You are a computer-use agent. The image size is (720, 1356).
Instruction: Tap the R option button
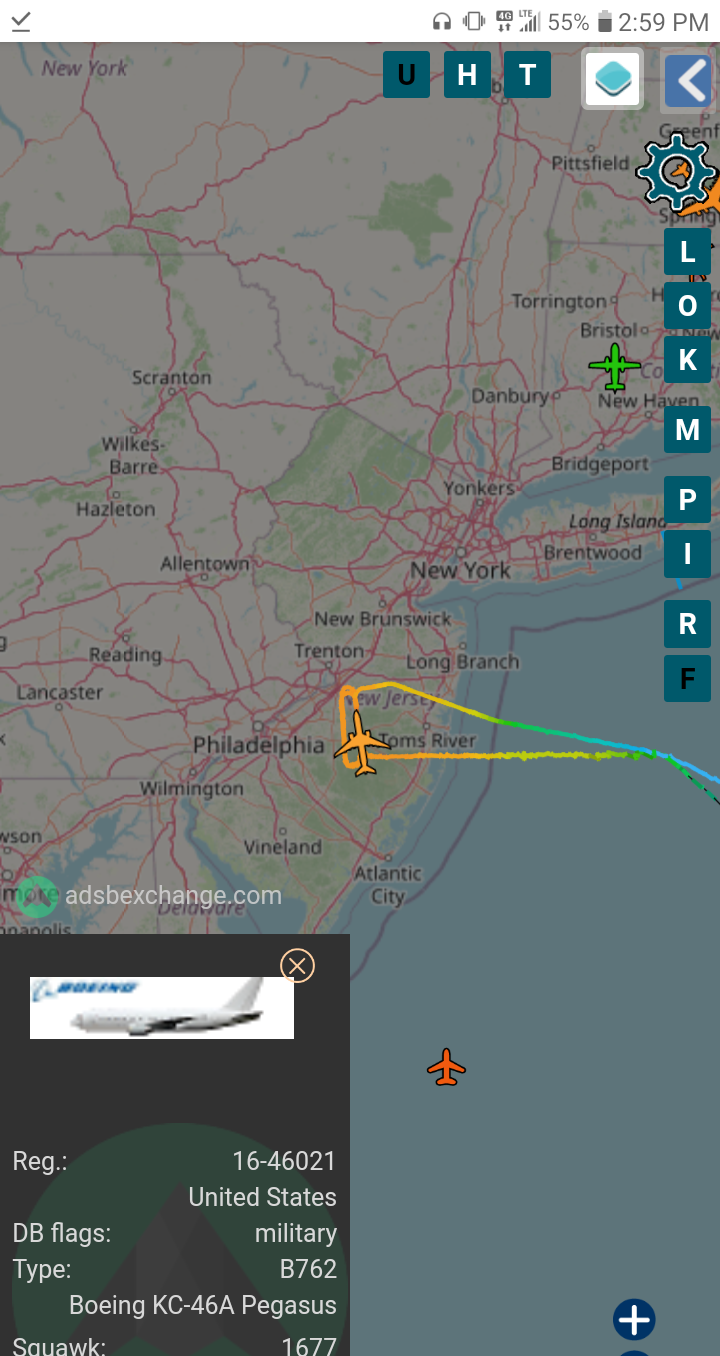(x=687, y=623)
